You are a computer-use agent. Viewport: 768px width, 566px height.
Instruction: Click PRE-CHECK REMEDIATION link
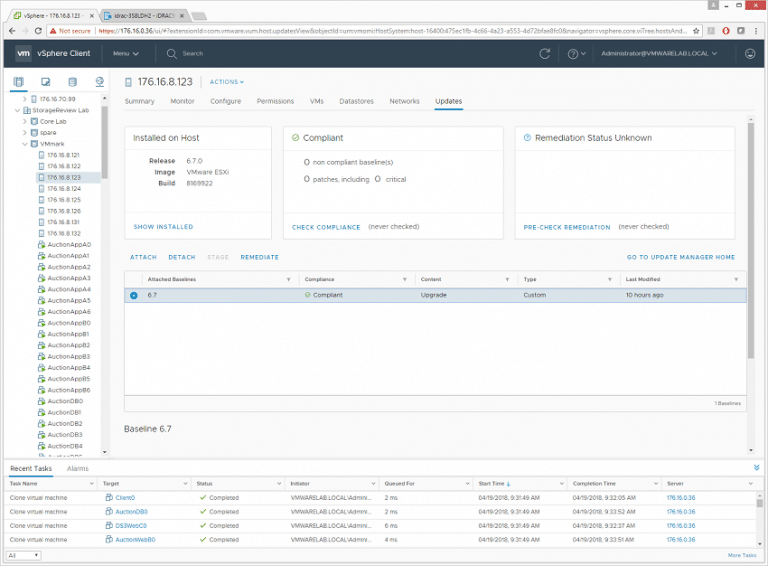point(567,227)
